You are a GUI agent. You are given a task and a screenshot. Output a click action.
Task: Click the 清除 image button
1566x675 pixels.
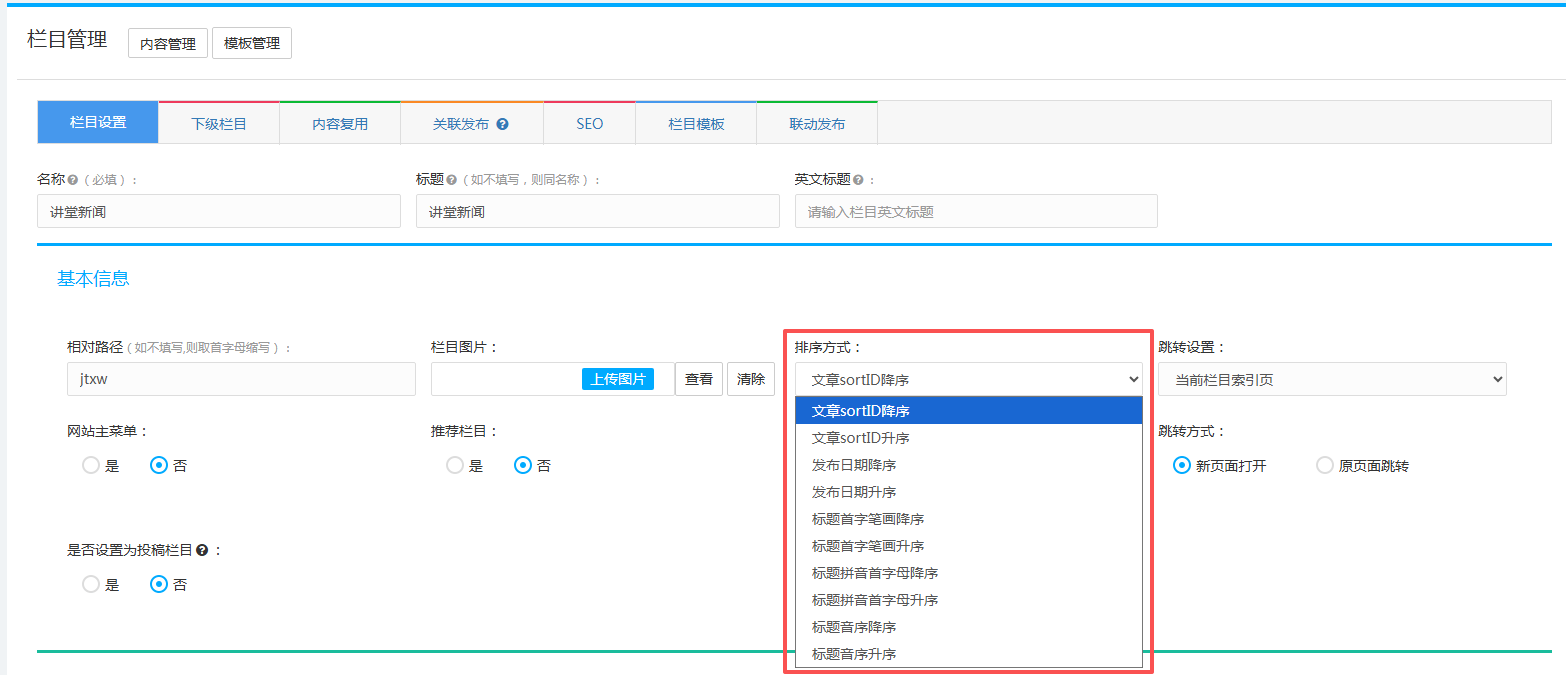tap(750, 379)
